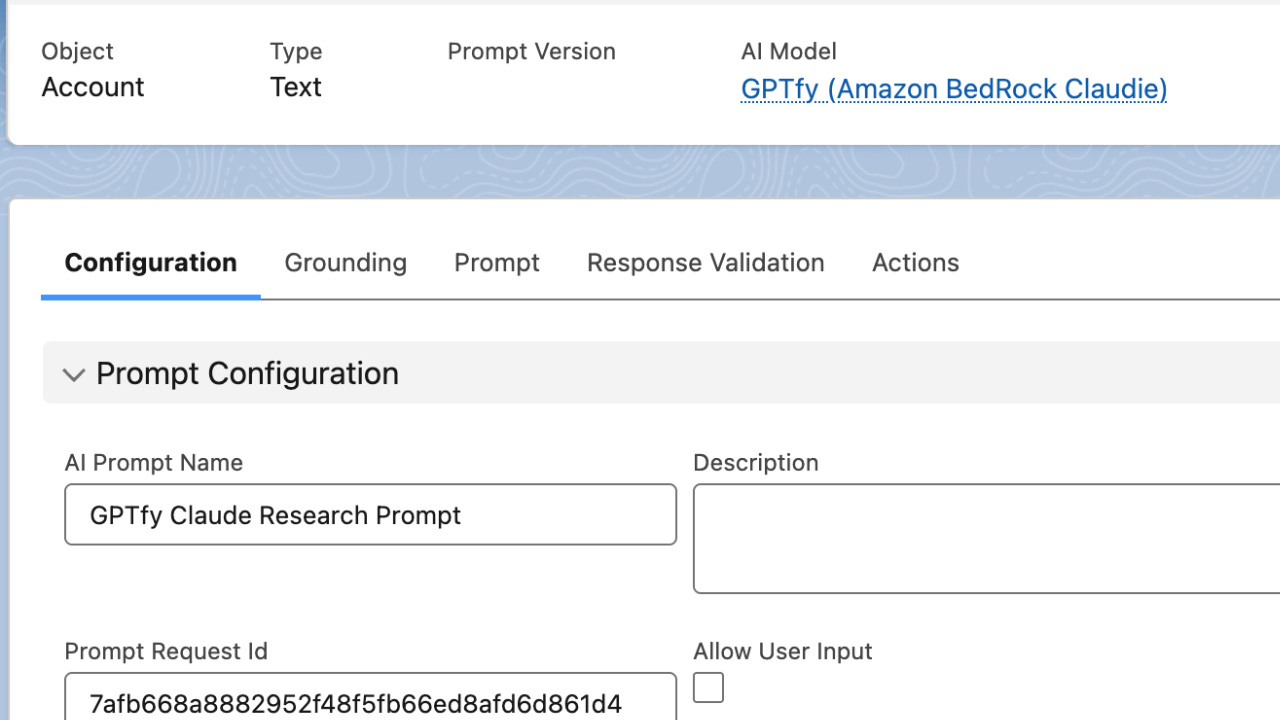This screenshot has width=1280, height=720.
Task: Toggle the Allow User Input checkbox
Action: pyautogui.click(x=708, y=688)
